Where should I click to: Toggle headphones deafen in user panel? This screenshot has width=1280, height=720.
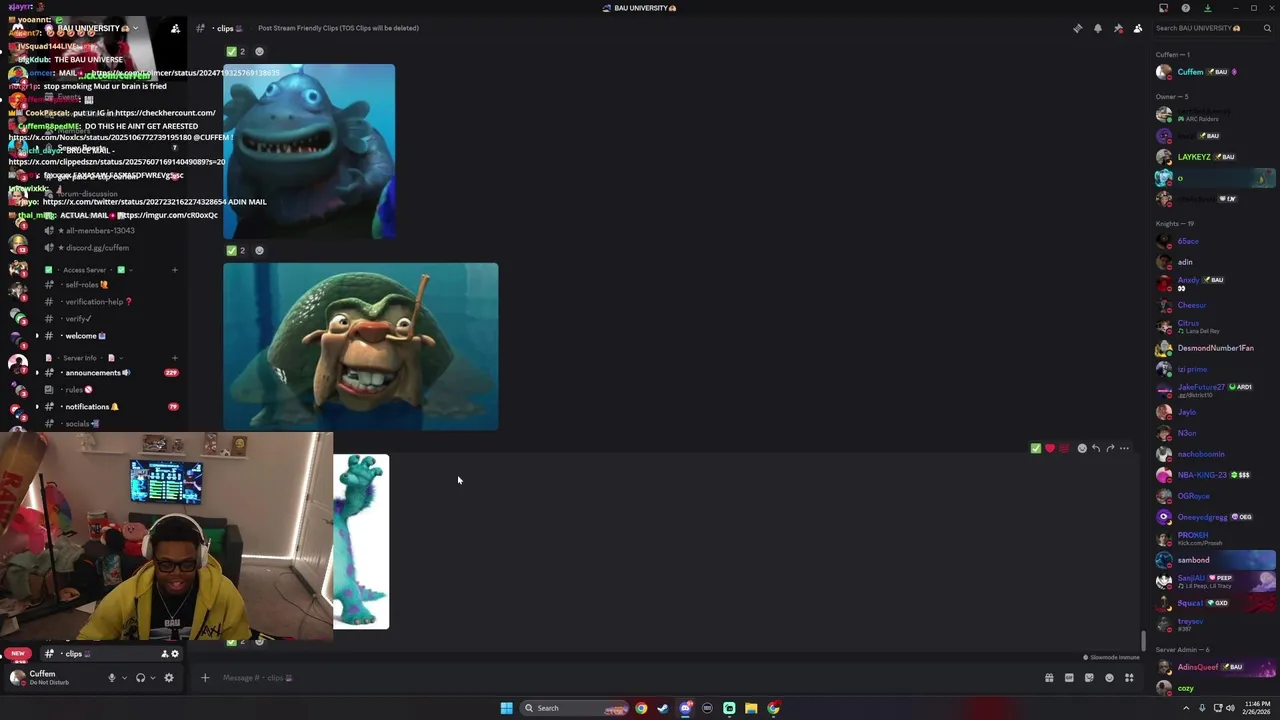point(140,678)
